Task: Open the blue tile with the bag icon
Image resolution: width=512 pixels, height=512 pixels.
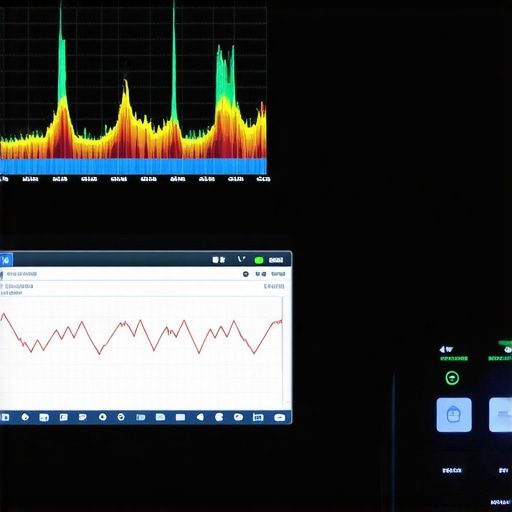Action: (454, 415)
